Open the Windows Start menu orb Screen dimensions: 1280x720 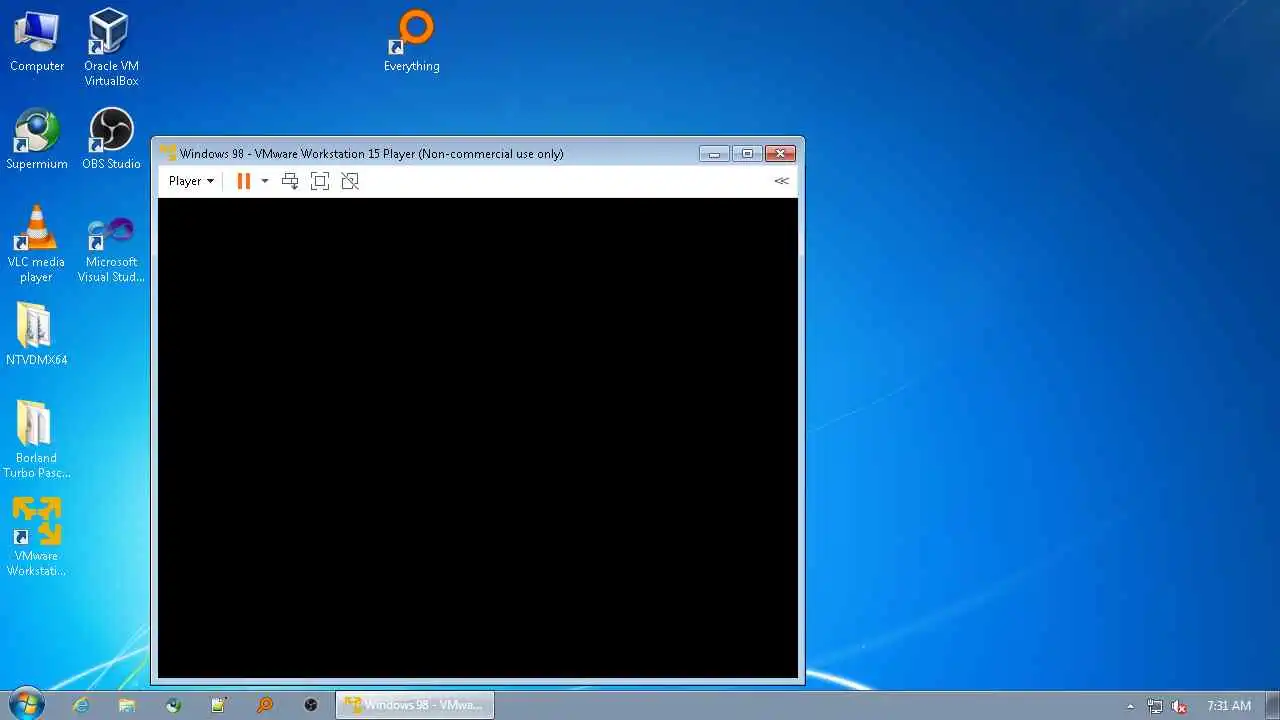coord(26,704)
